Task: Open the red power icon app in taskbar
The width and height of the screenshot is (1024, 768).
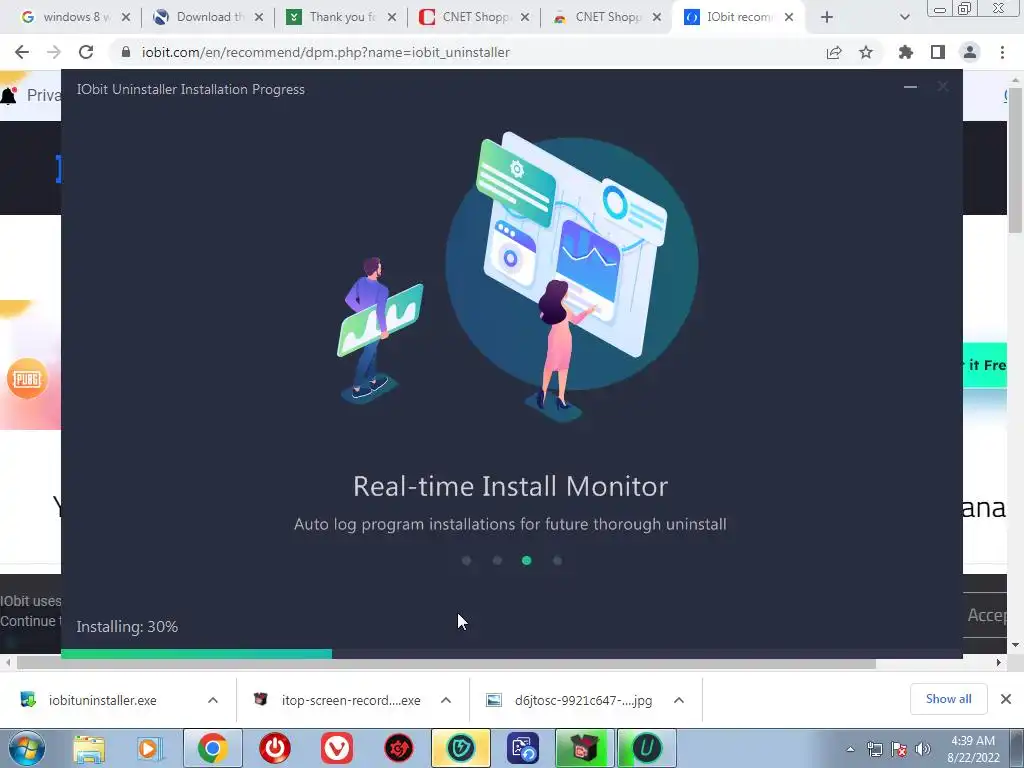Action: point(274,748)
